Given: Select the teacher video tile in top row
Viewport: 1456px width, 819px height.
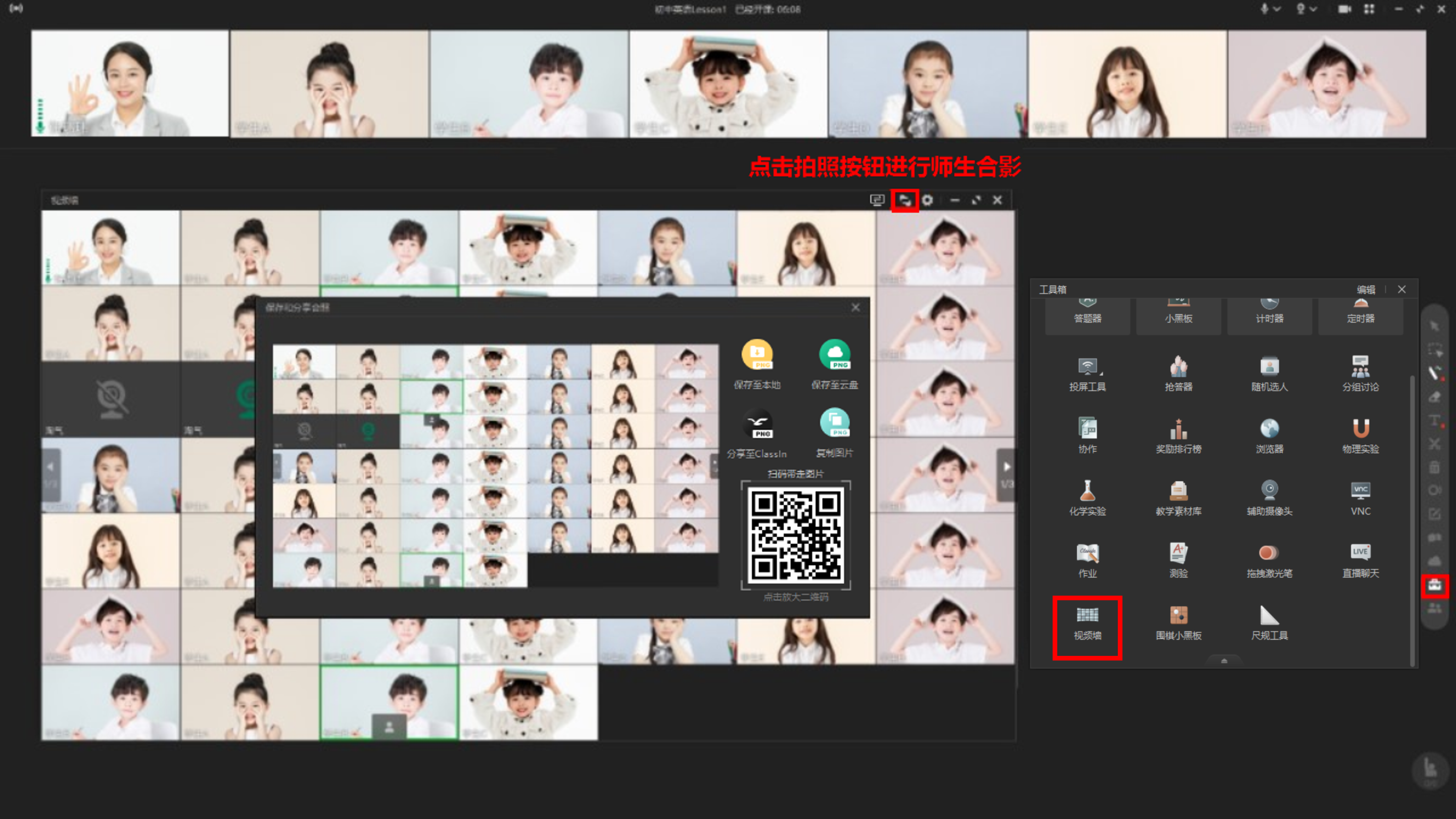Looking at the screenshot, I should point(130,83).
